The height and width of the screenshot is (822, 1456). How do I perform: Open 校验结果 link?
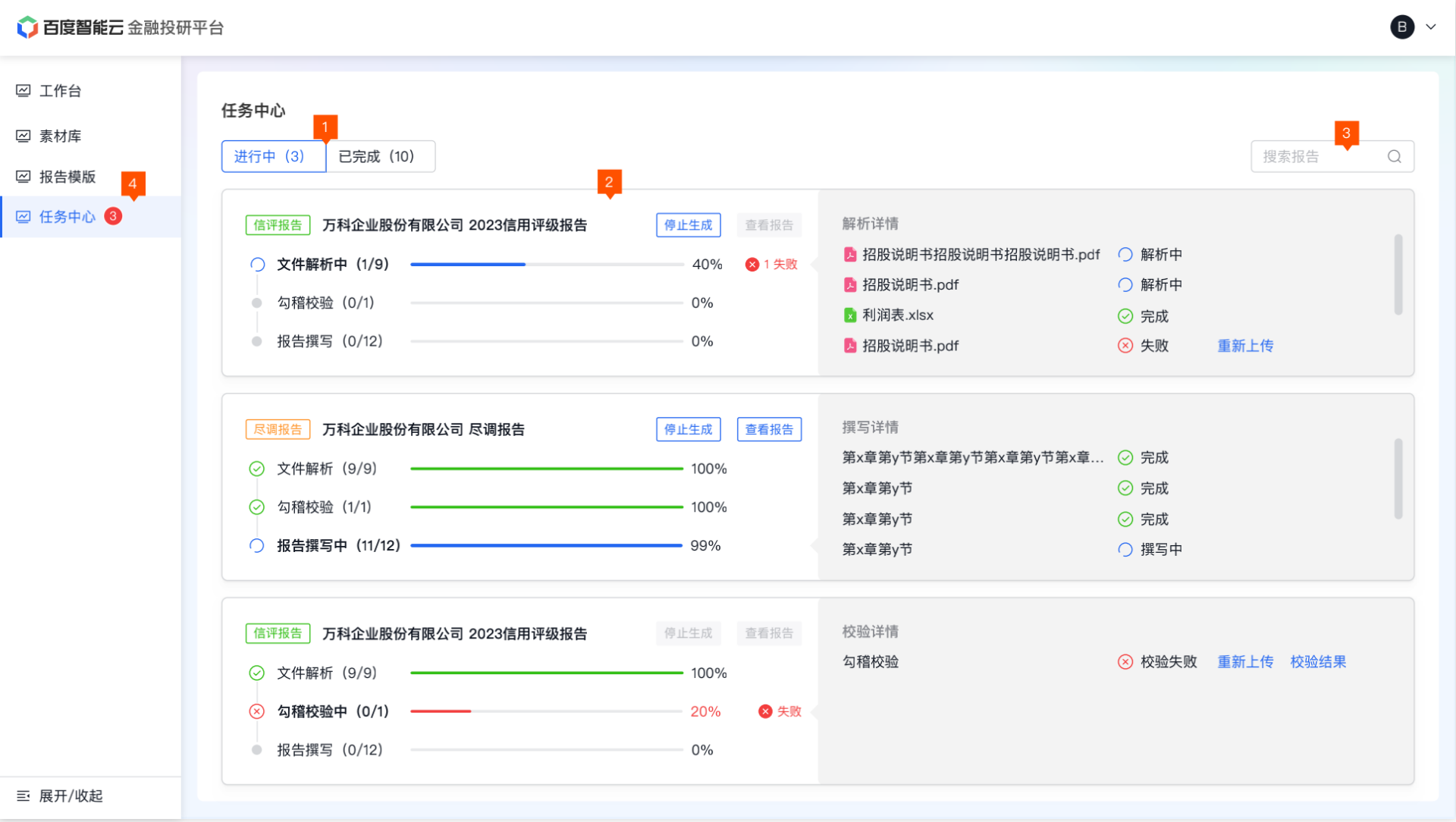point(1318,662)
